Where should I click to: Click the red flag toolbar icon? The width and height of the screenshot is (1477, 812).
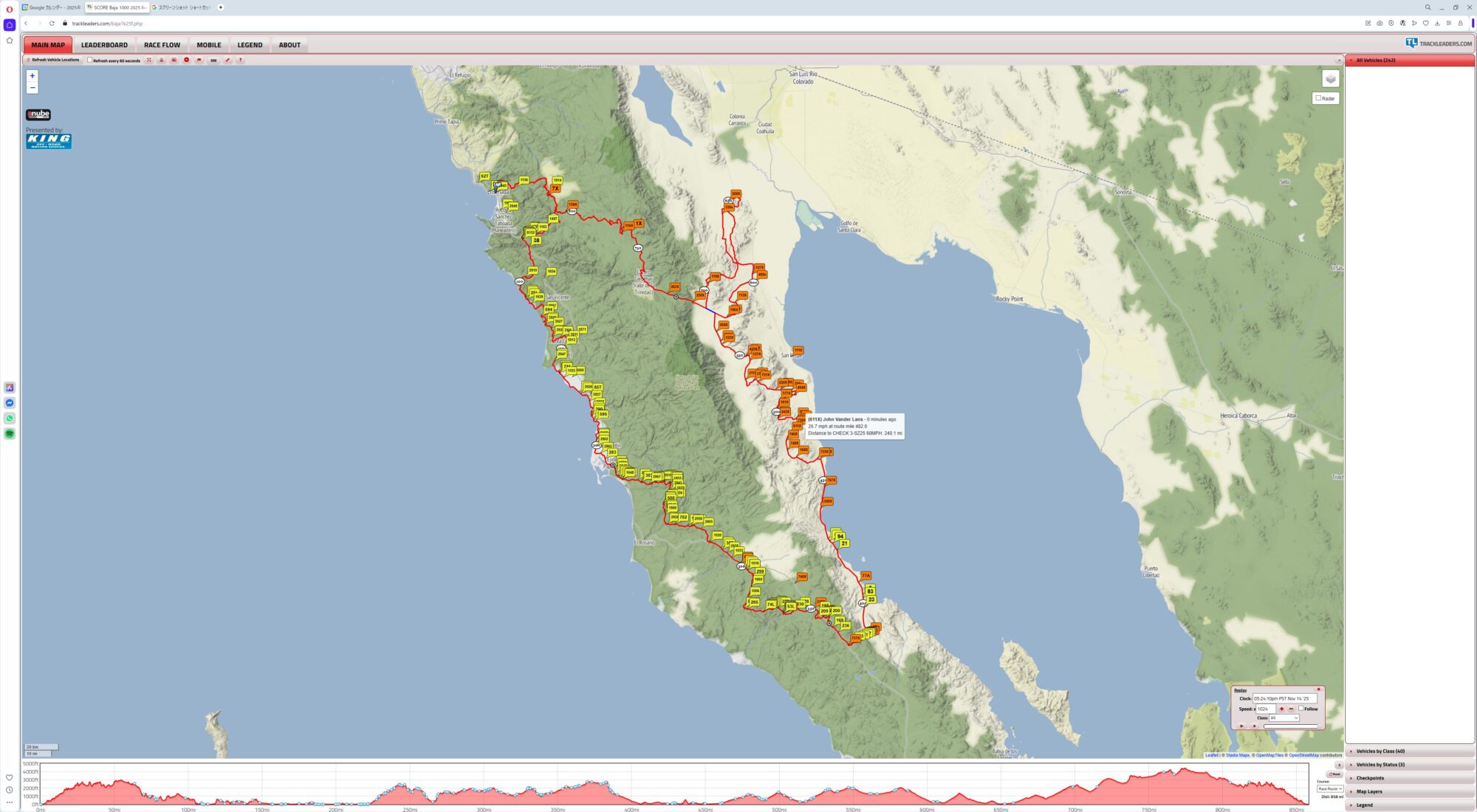point(199,61)
